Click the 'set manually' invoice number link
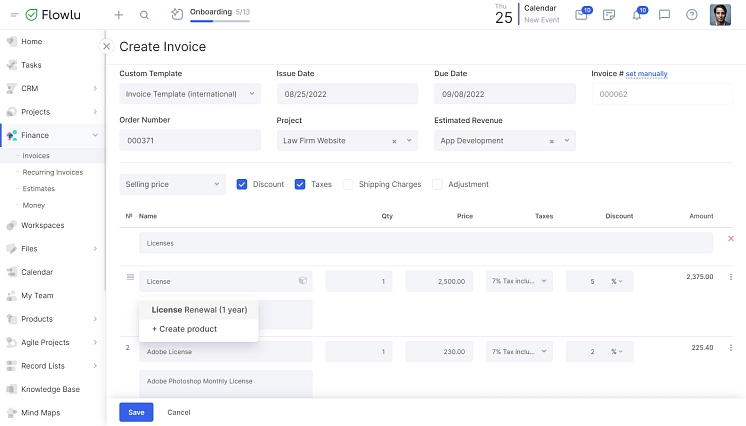 646,74
